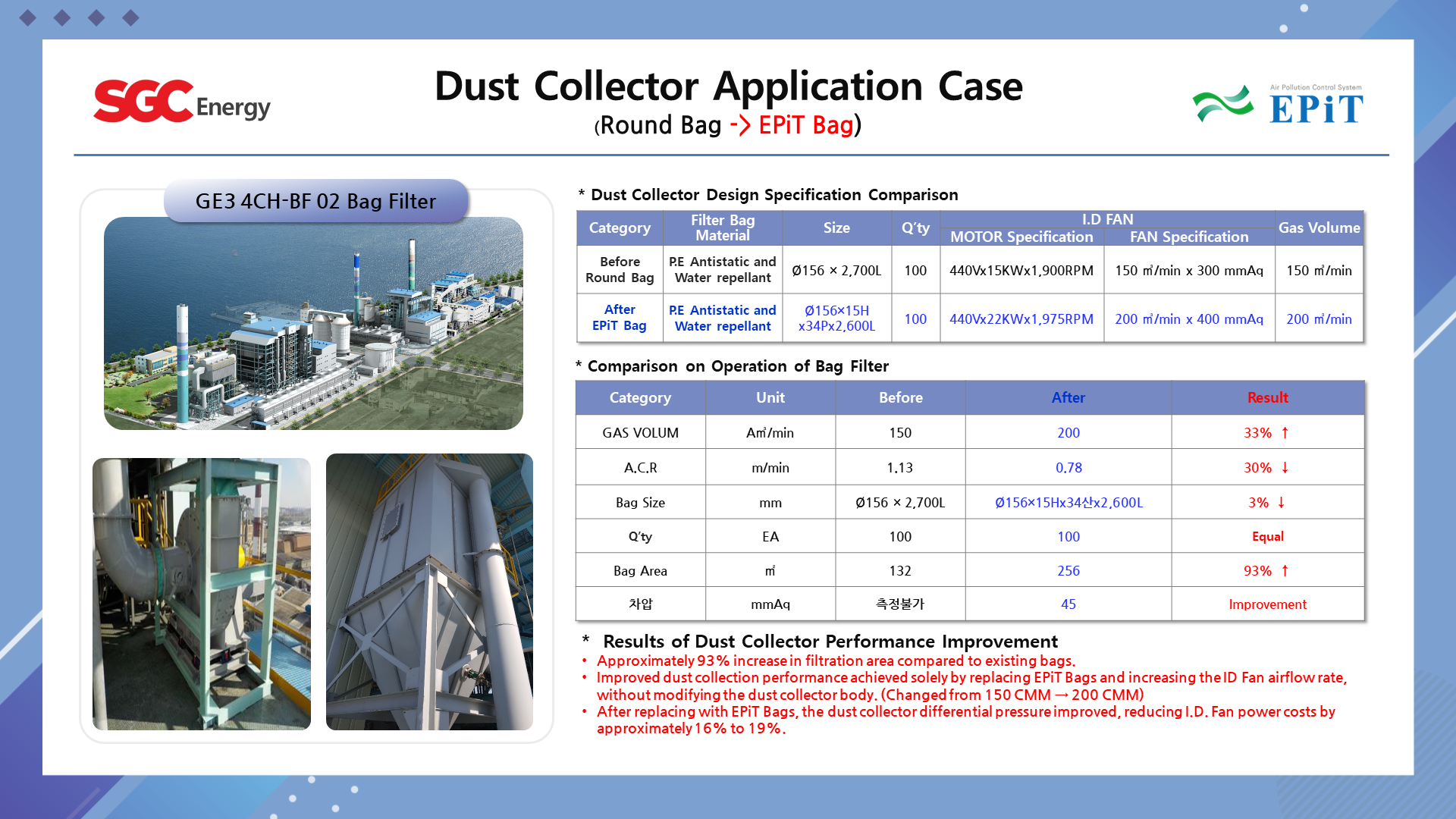Viewport: 1456px width, 819px height.
Task: Select the I.D. fan duct photo
Action: pyautogui.click(x=202, y=594)
